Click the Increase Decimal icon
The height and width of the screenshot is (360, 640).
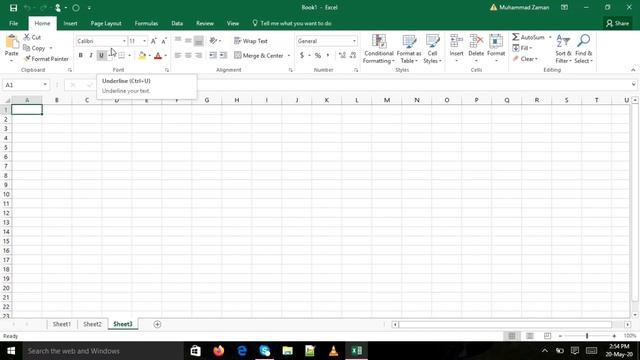pos(342,55)
